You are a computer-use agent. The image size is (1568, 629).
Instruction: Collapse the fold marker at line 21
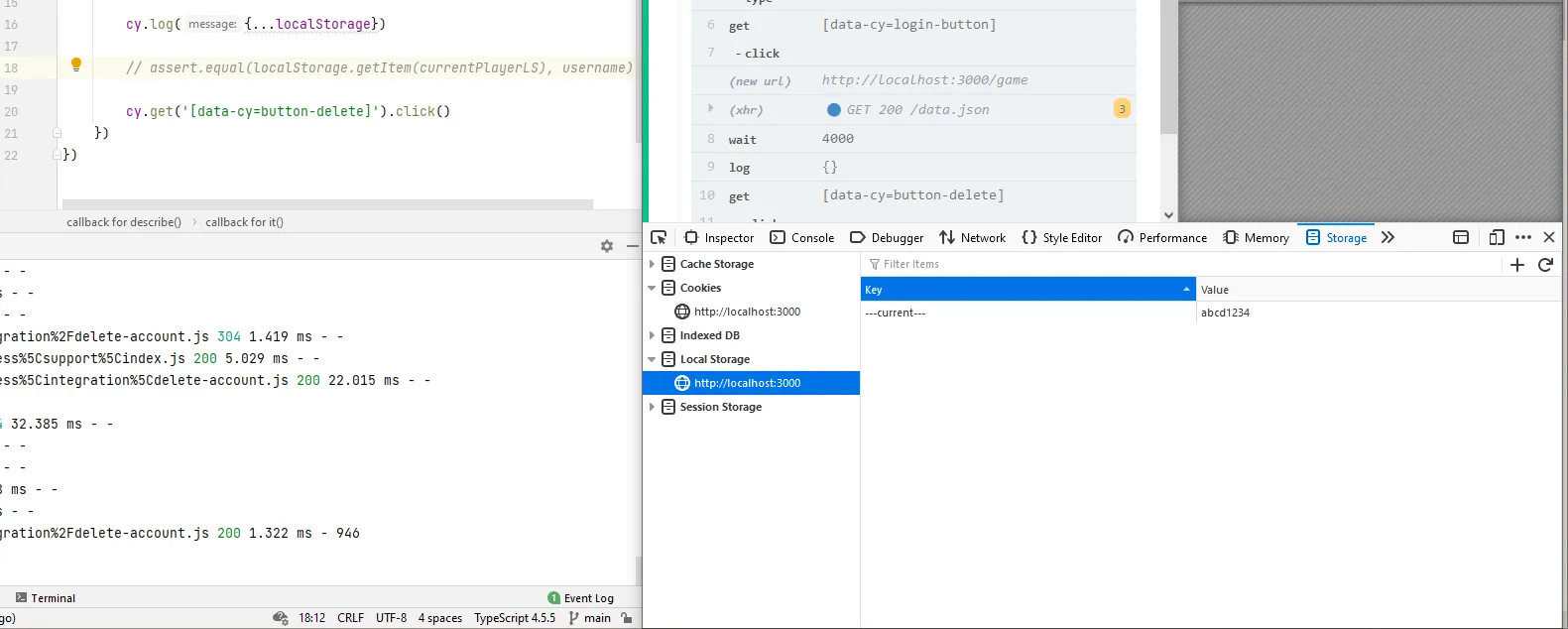coord(58,132)
